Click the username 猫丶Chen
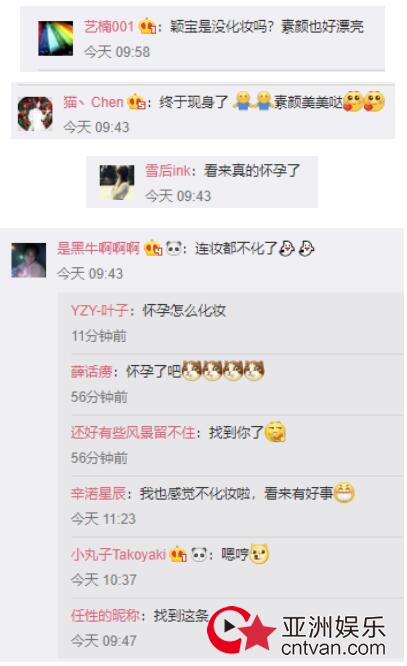Image resolution: width=407 pixels, height=666 pixels. click(x=93, y=102)
